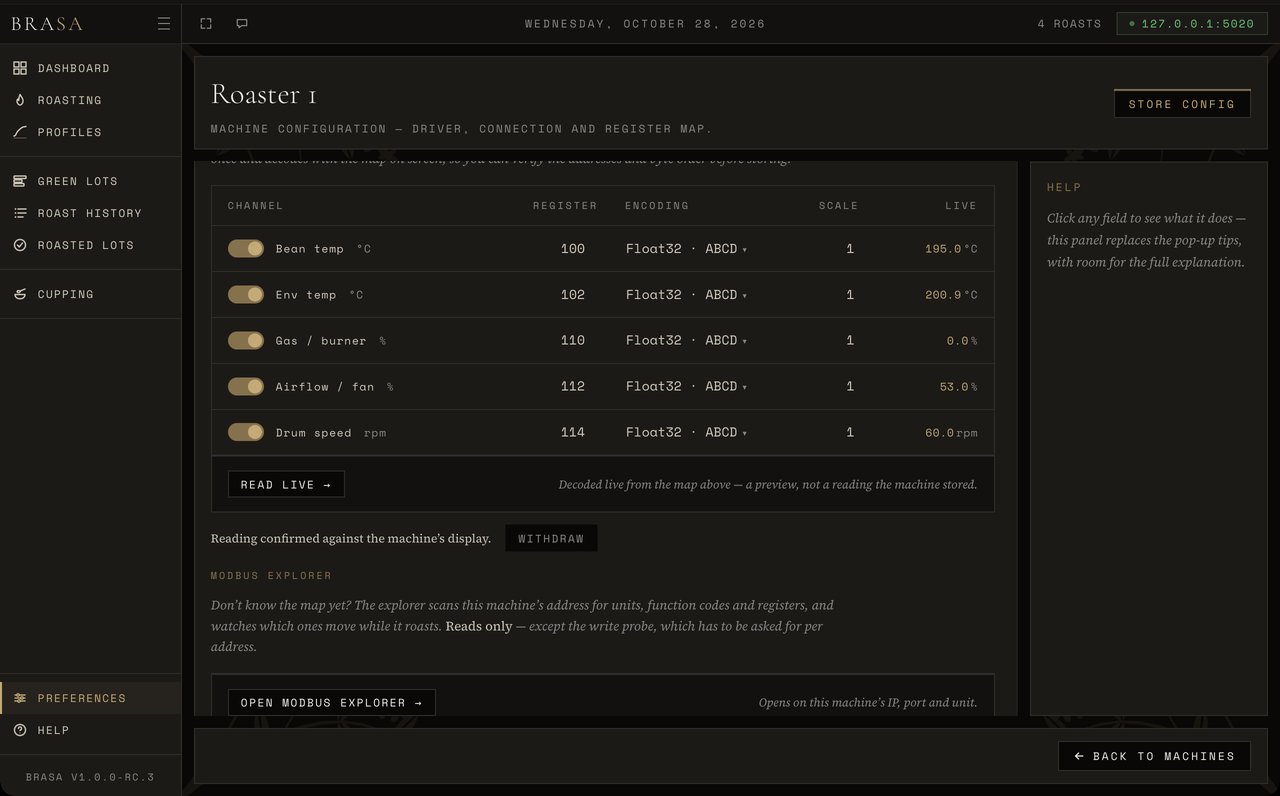Click the Gas / burner scale value
The width and height of the screenshot is (1280, 796).
pyautogui.click(x=850, y=341)
